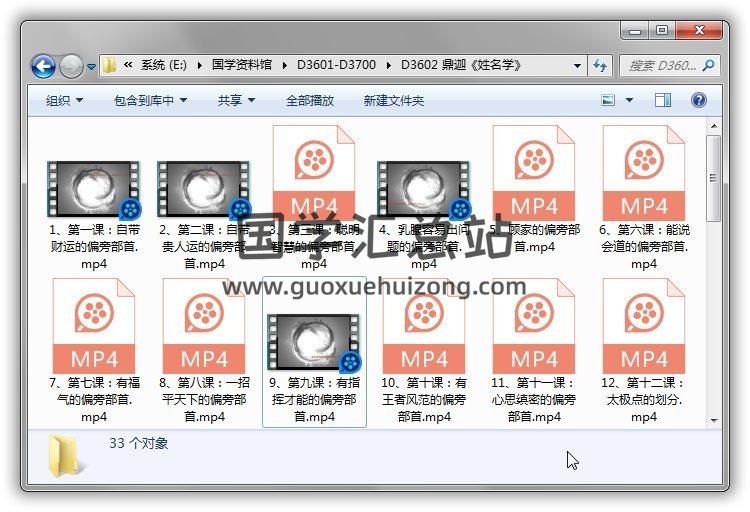Toggle the preview pane icon
Viewport: 750px width, 512px height.
(663, 100)
